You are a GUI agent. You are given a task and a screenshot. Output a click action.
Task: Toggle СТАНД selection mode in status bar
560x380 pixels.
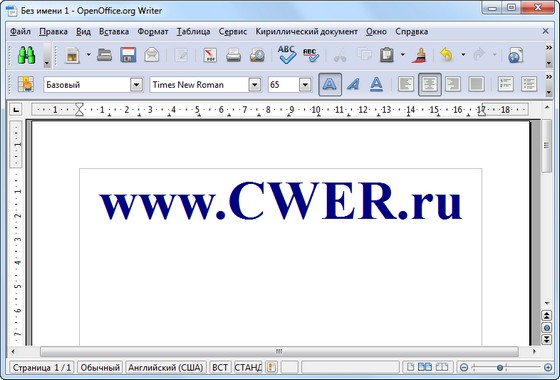pos(248,367)
